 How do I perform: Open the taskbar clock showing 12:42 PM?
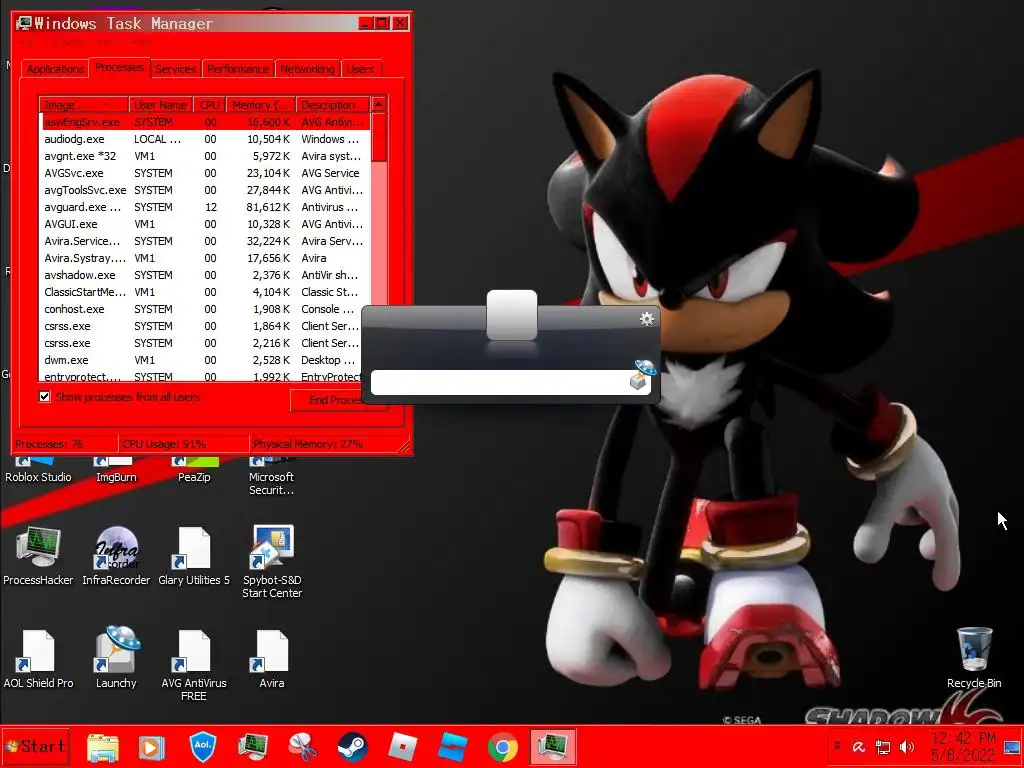[963, 747]
